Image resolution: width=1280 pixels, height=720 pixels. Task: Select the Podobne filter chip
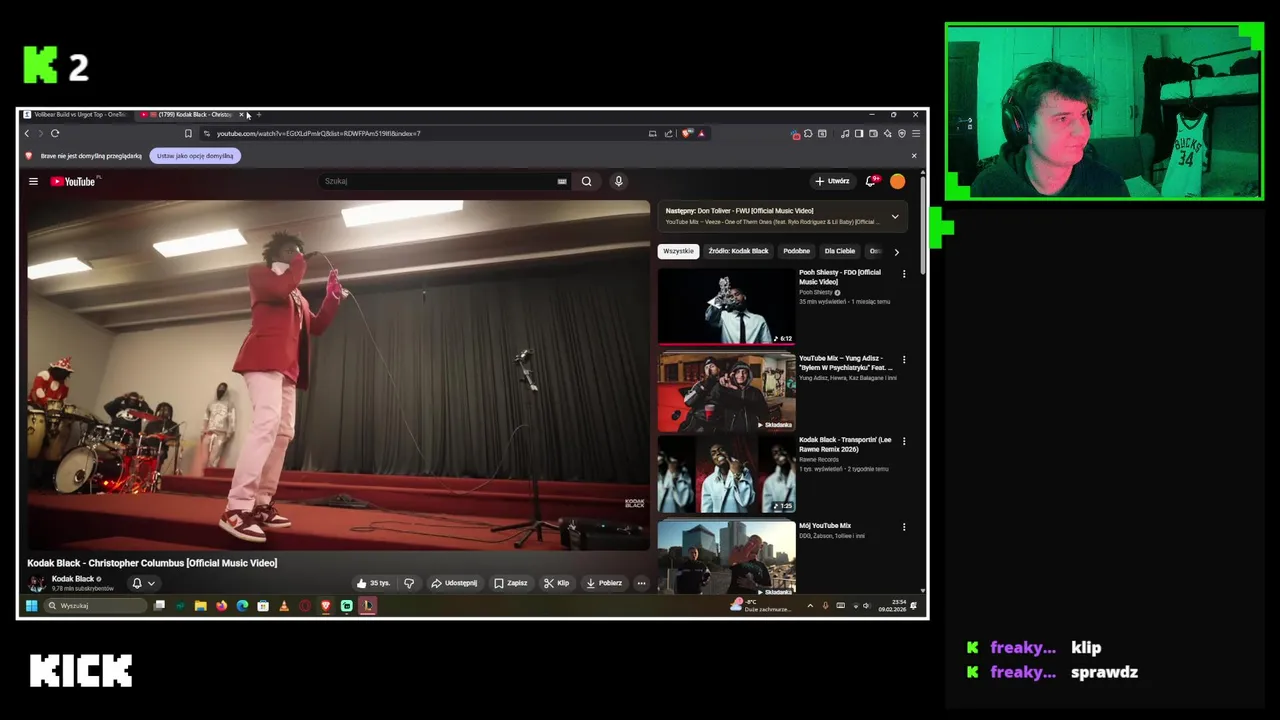click(x=796, y=251)
